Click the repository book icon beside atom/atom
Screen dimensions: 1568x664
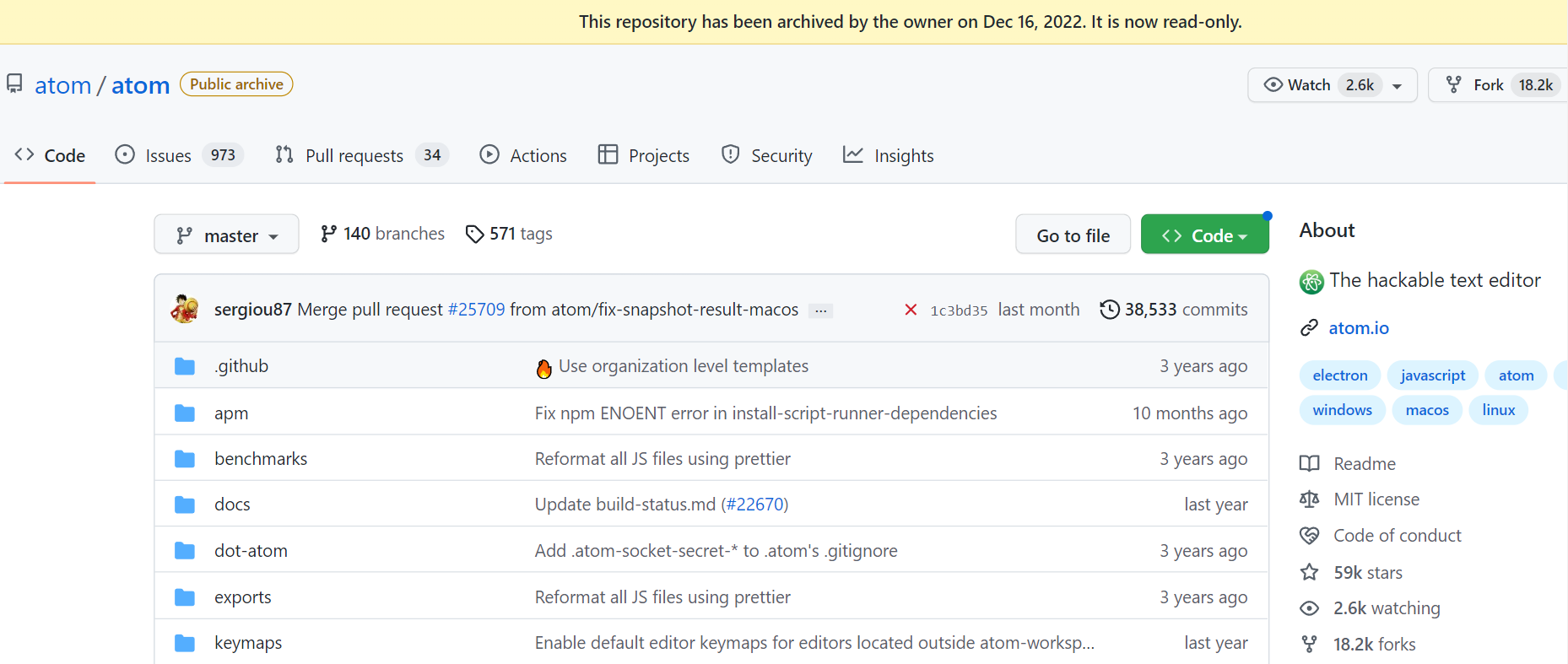pyautogui.click(x=14, y=84)
